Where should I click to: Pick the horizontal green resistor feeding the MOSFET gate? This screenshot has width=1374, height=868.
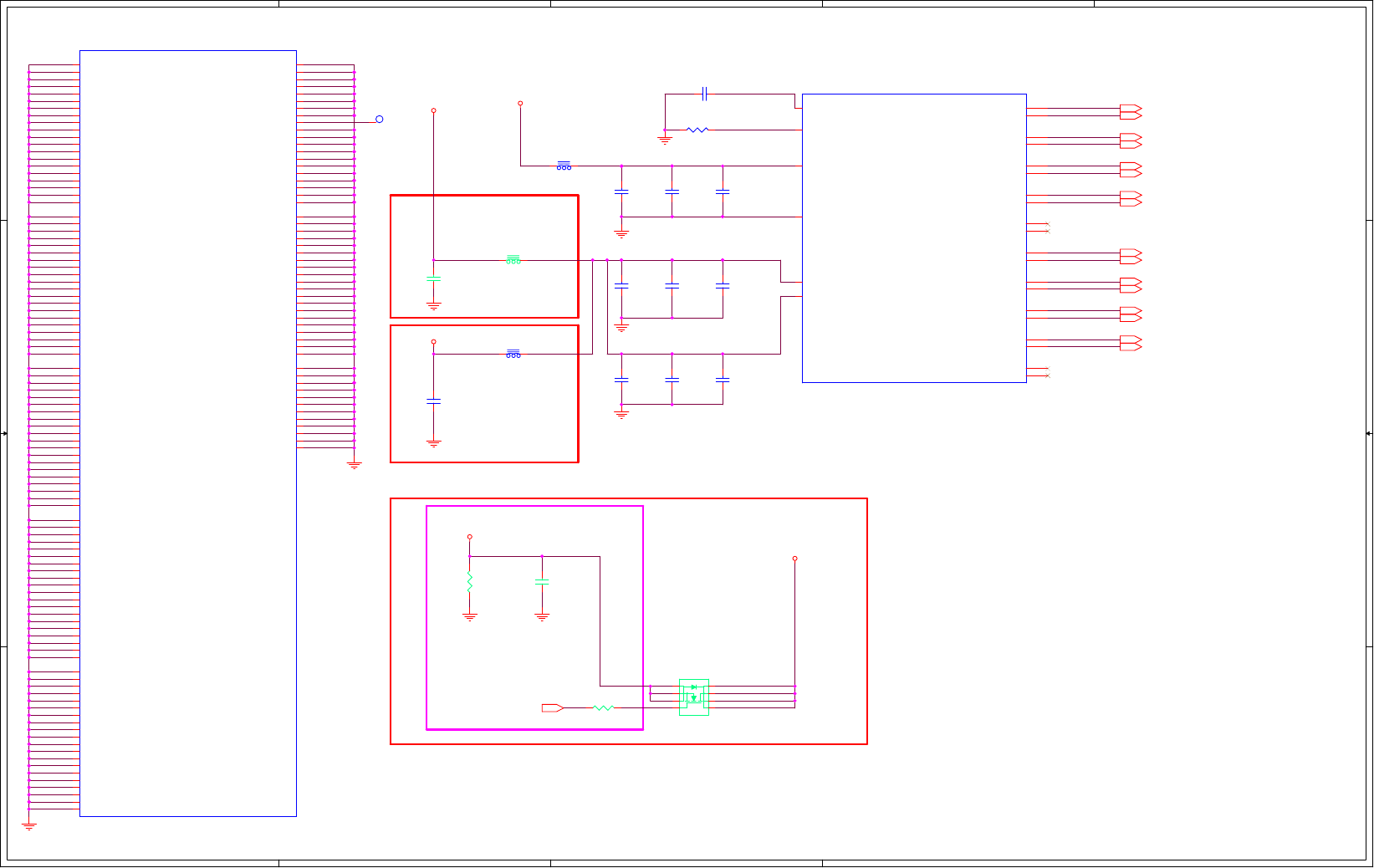[603, 708]
